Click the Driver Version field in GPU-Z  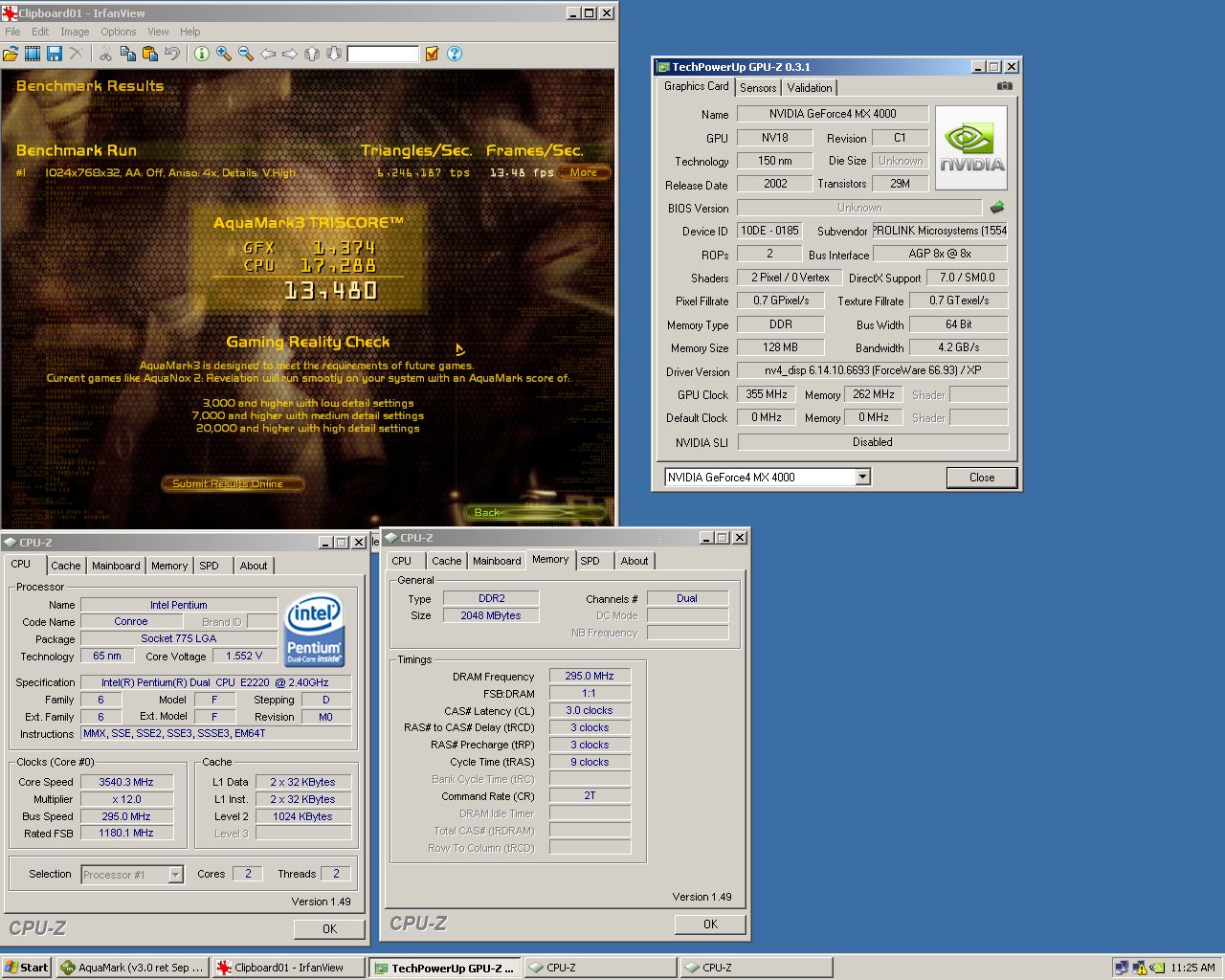[x=872, y=370]
